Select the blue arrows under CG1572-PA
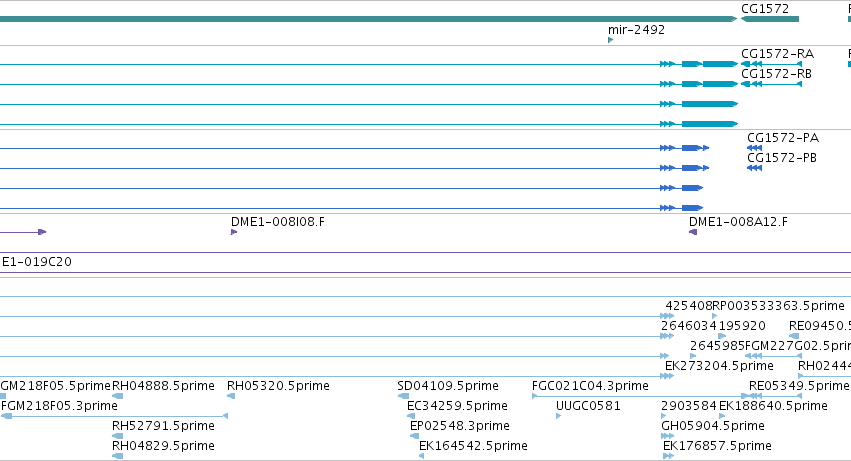Screen dimensions: 851x461 coord(754,148)
